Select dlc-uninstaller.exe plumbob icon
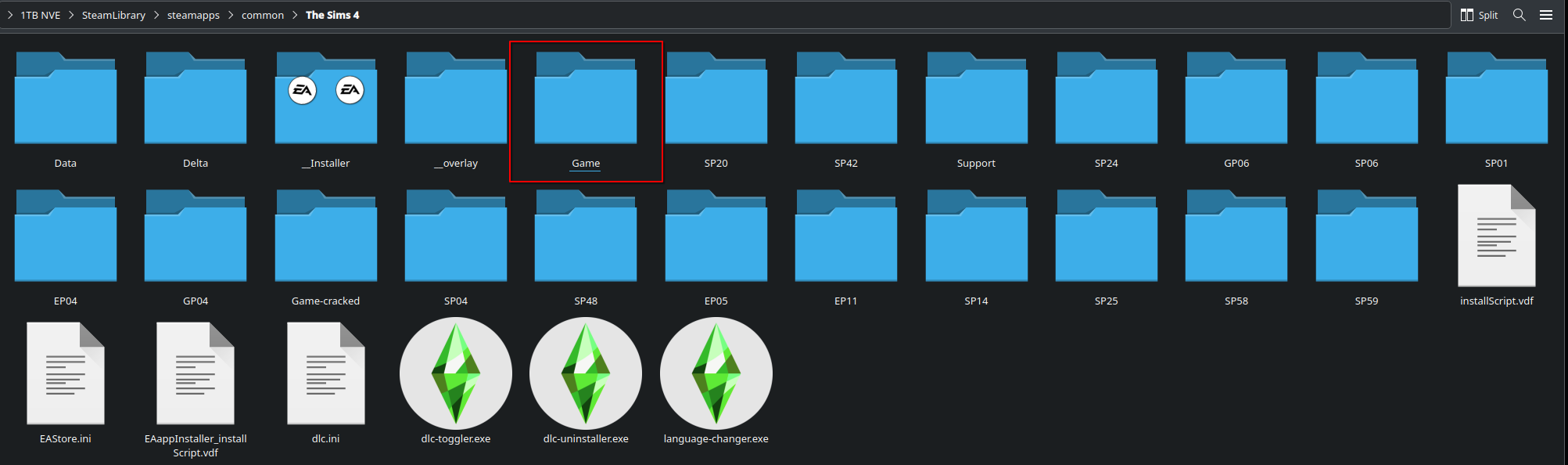The width and height of the screenshot is (1568, 465). pyautogui.click(x=586, y=373)
